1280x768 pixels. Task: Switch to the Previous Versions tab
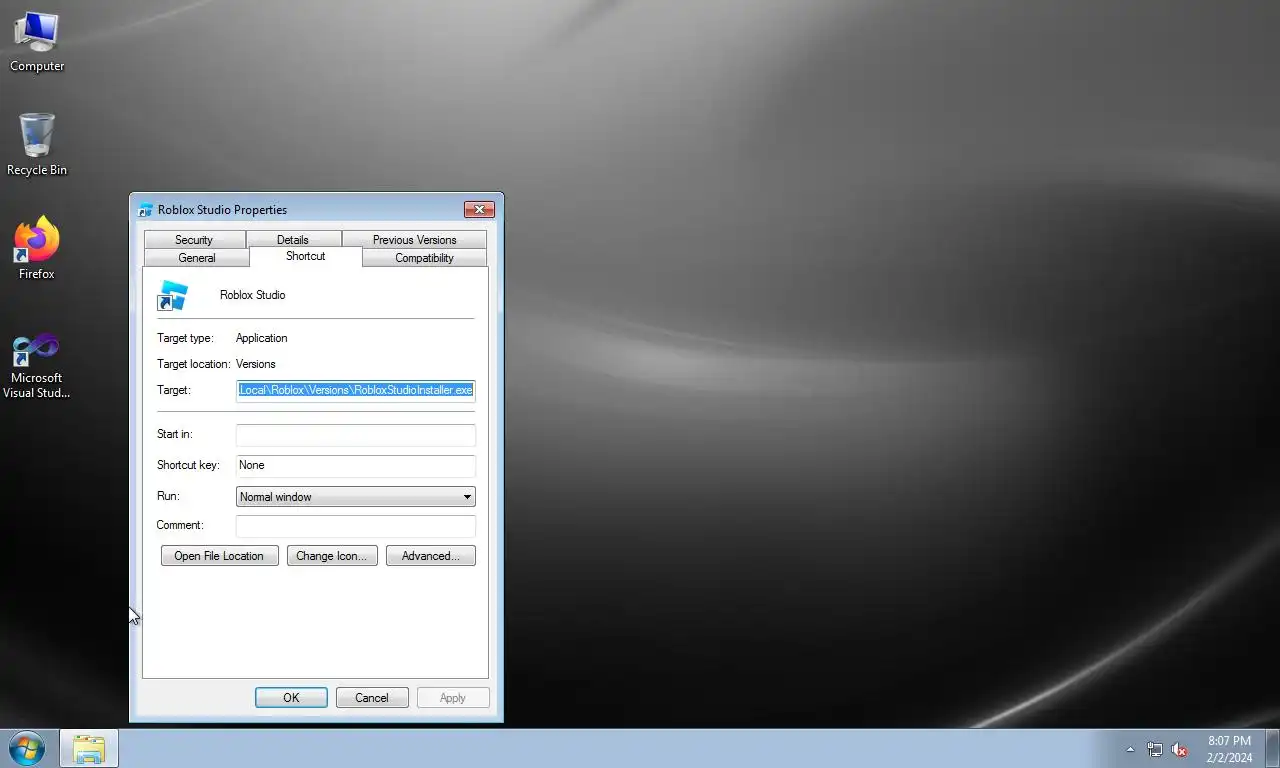point(414,240)
